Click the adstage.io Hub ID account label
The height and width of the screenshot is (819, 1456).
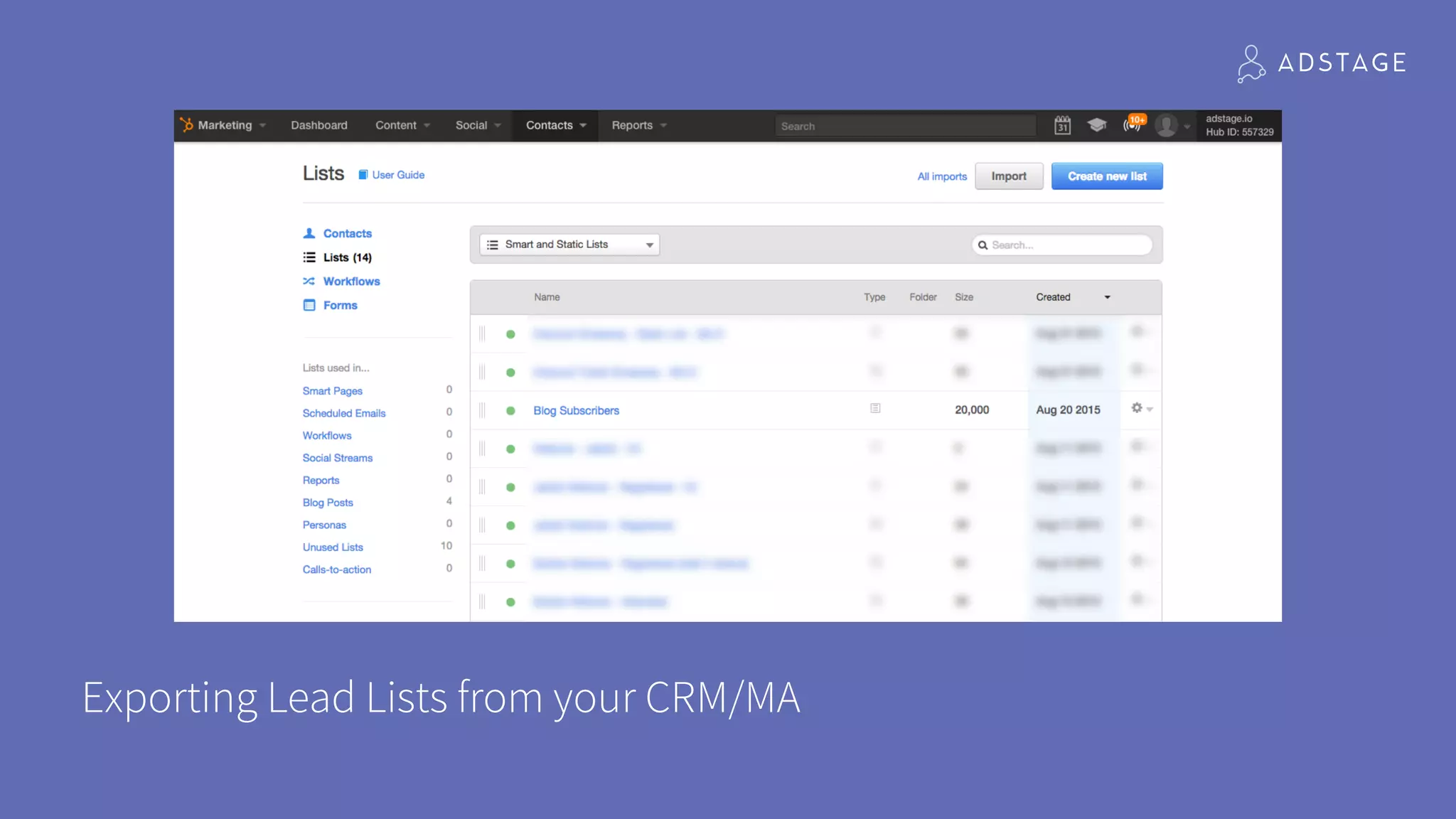1239,125
